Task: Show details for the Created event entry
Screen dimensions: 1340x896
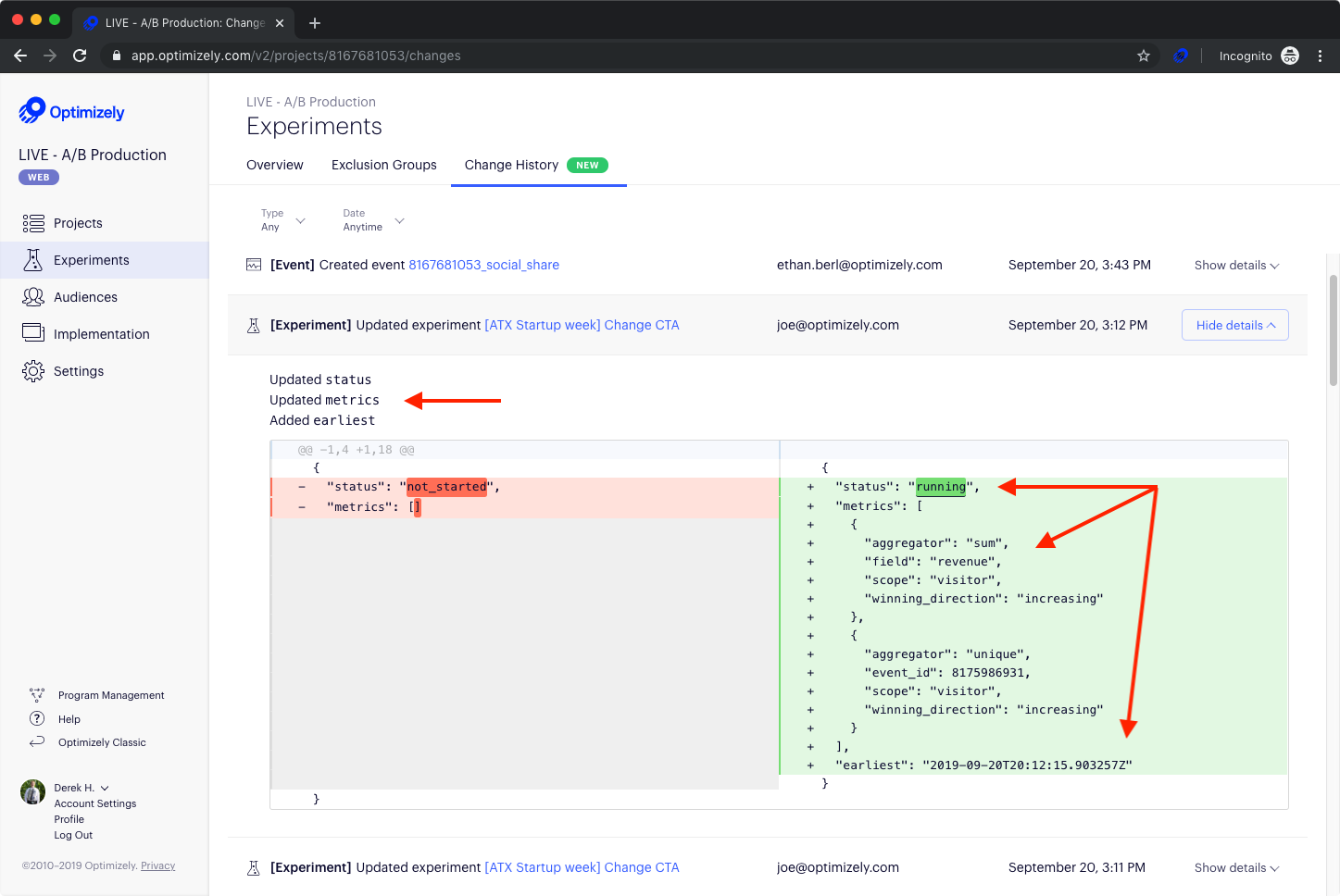Action: click(1236, 266)
